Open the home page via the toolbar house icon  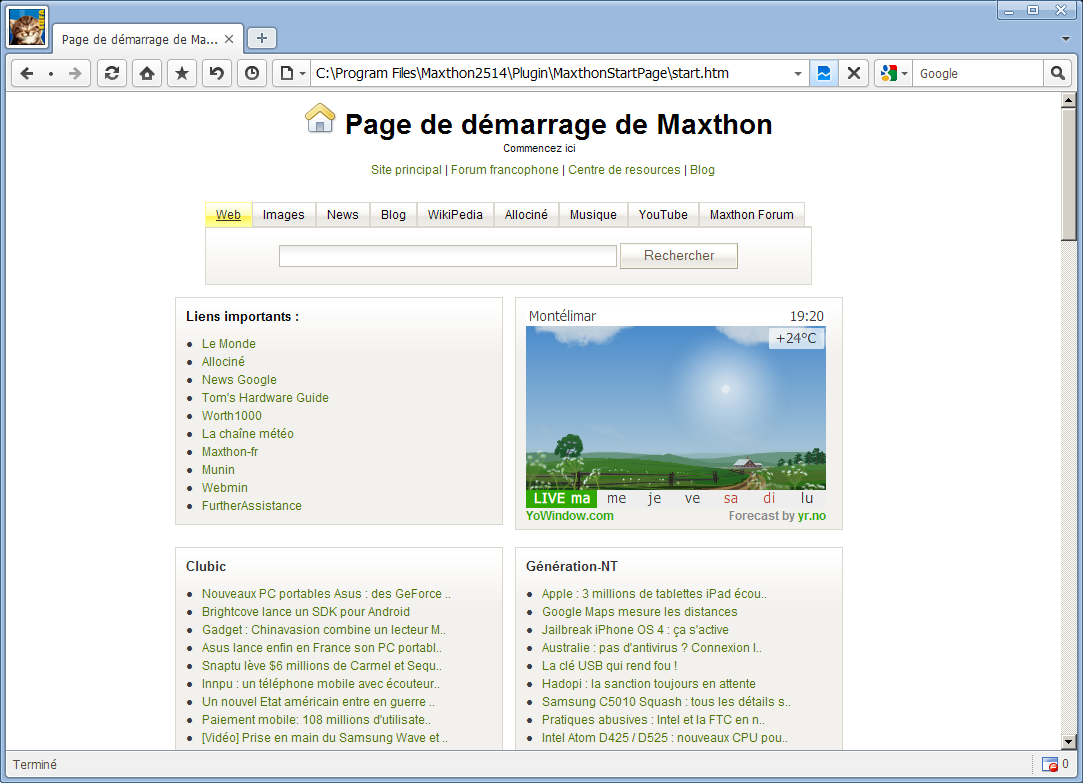pyautogui.click(x=147, y=73)
